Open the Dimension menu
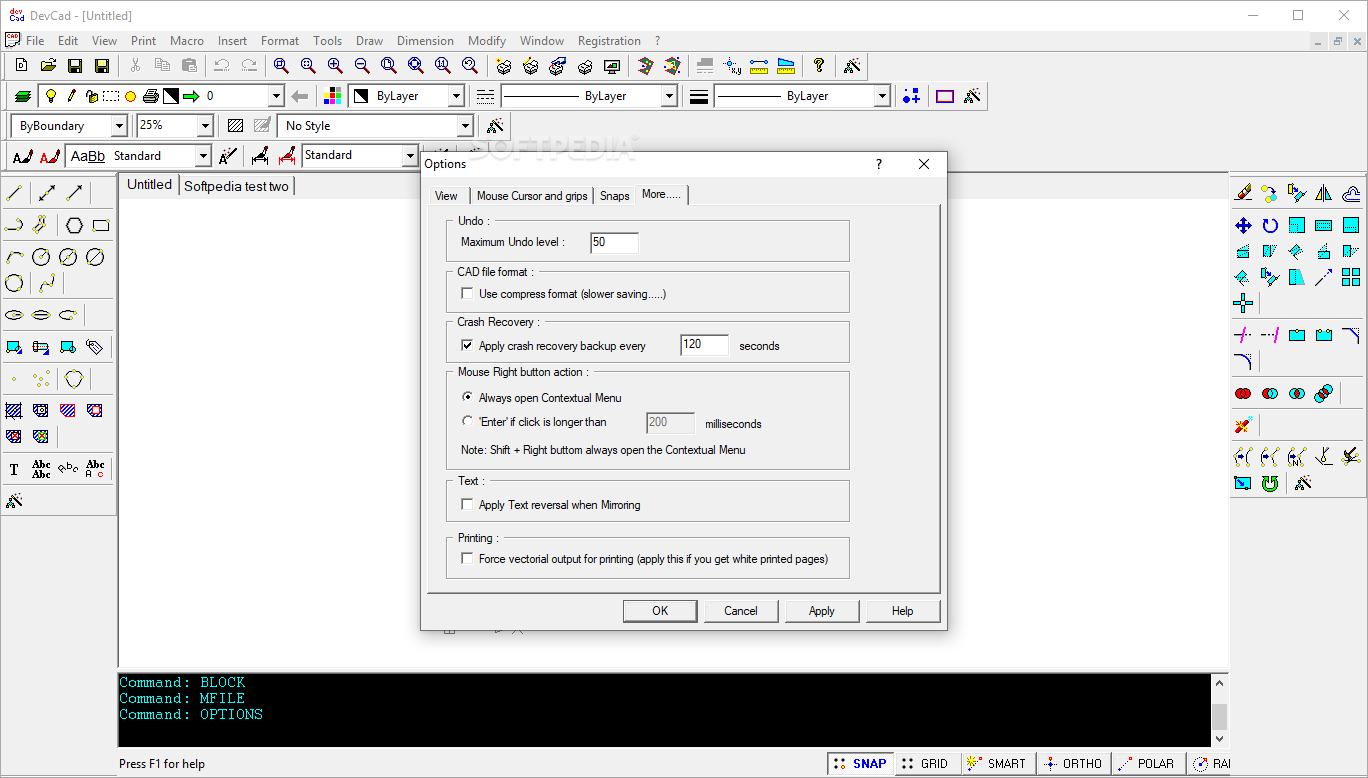The height and width of the screenshot is (778, 1368). point(425,41)
